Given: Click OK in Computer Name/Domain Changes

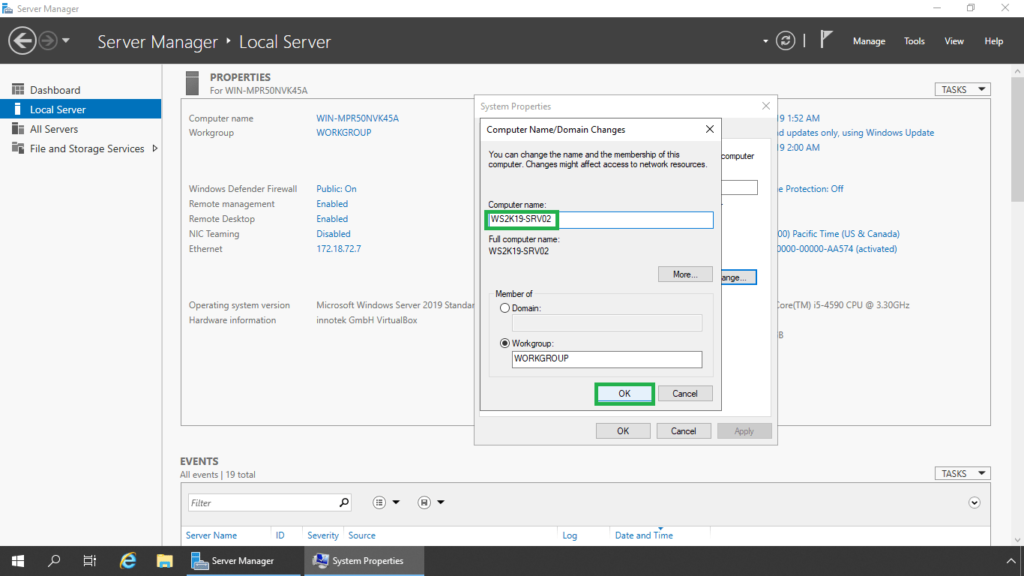Looking at the screenshot, I should pos(624,394).
